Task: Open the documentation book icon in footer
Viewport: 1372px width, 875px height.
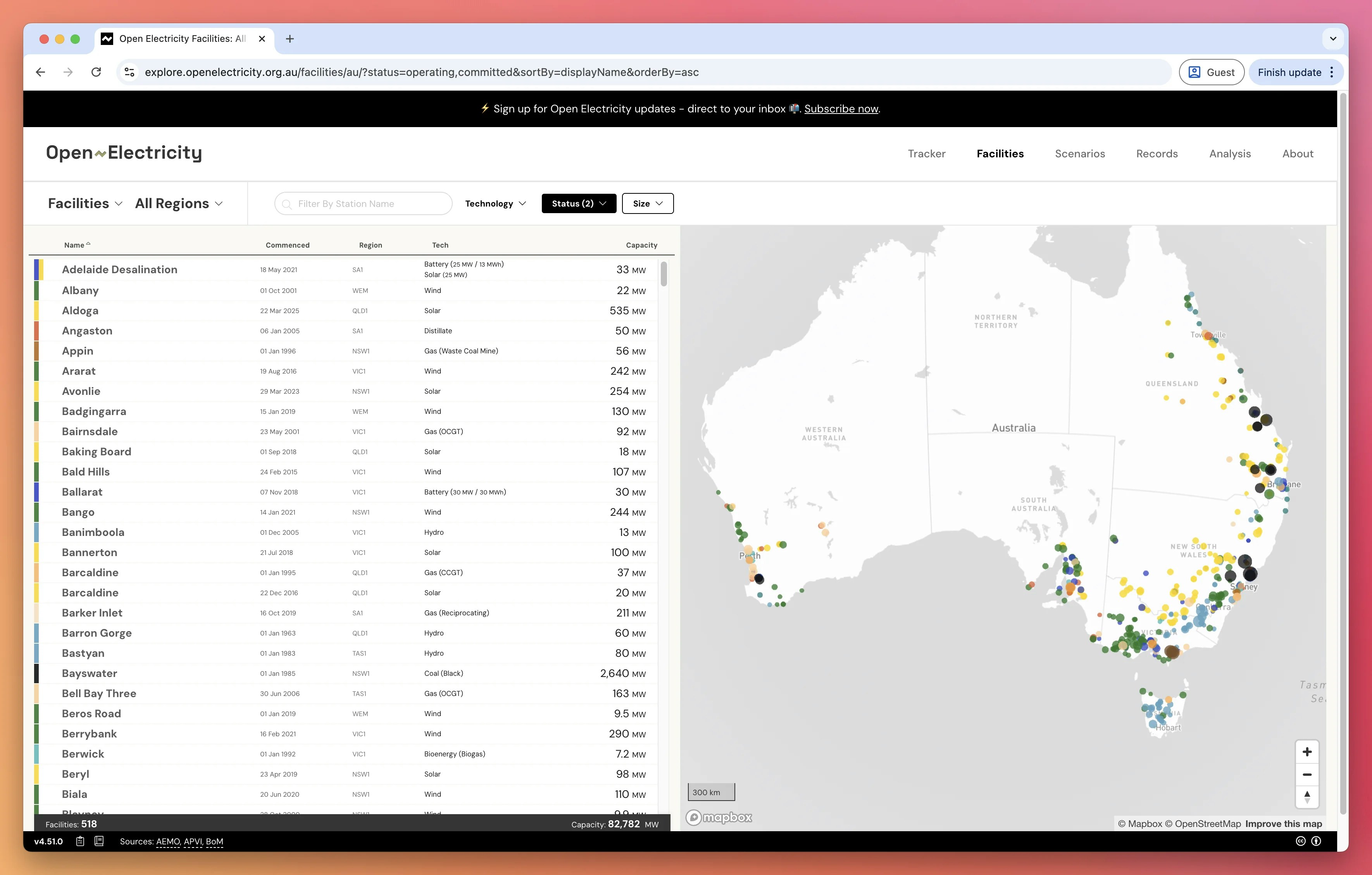Action: click(100, 841)
